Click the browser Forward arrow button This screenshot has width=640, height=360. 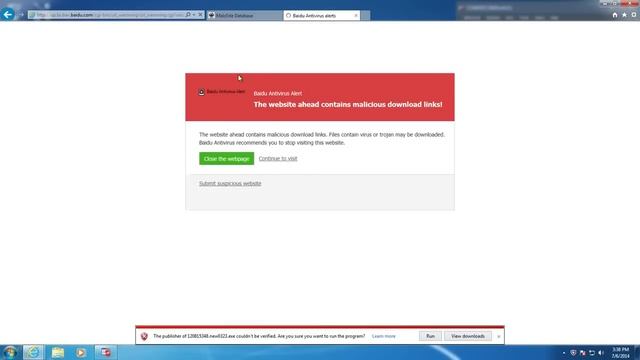click(21, 15)
